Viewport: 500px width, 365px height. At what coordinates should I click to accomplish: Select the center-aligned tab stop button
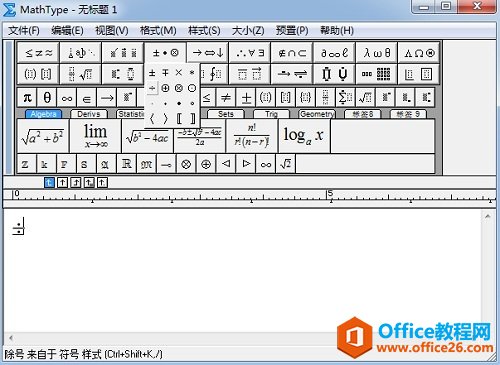[62, 182]
